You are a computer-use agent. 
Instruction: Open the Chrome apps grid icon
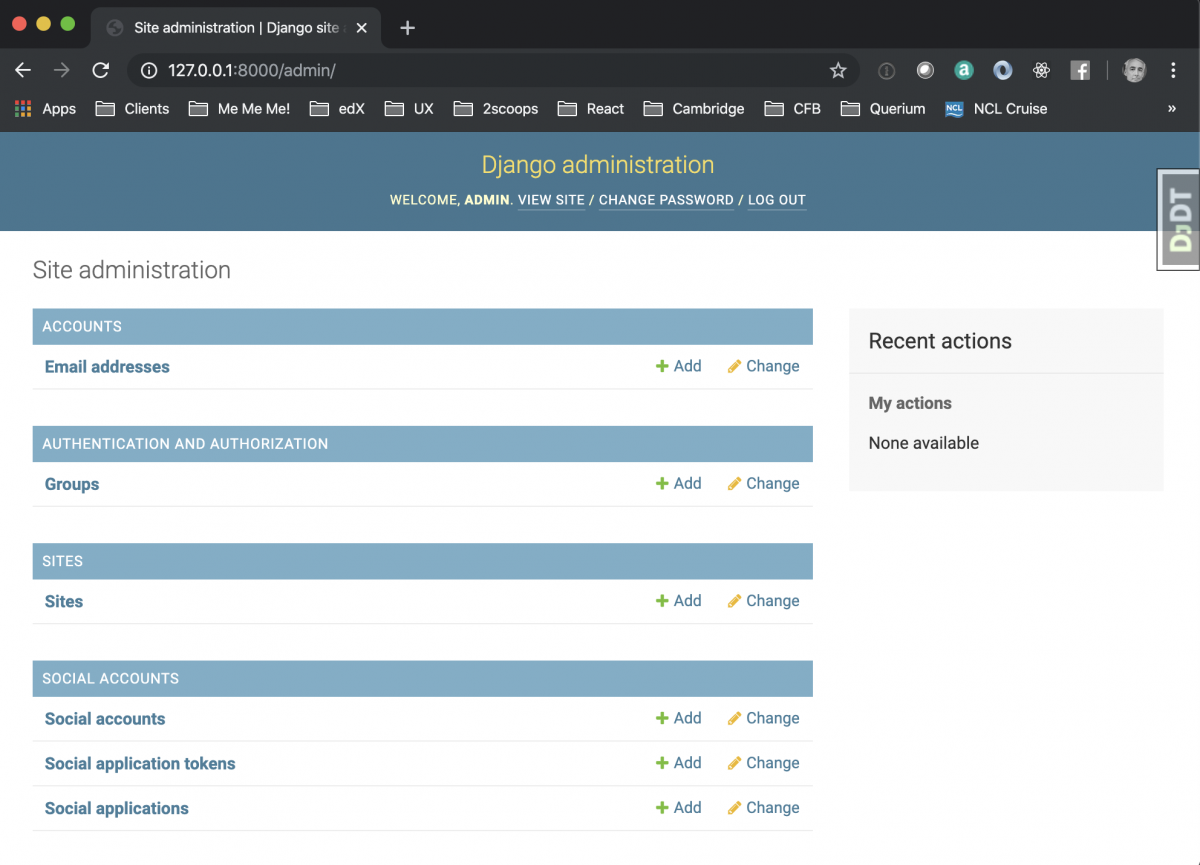click(x=22, y=108)
